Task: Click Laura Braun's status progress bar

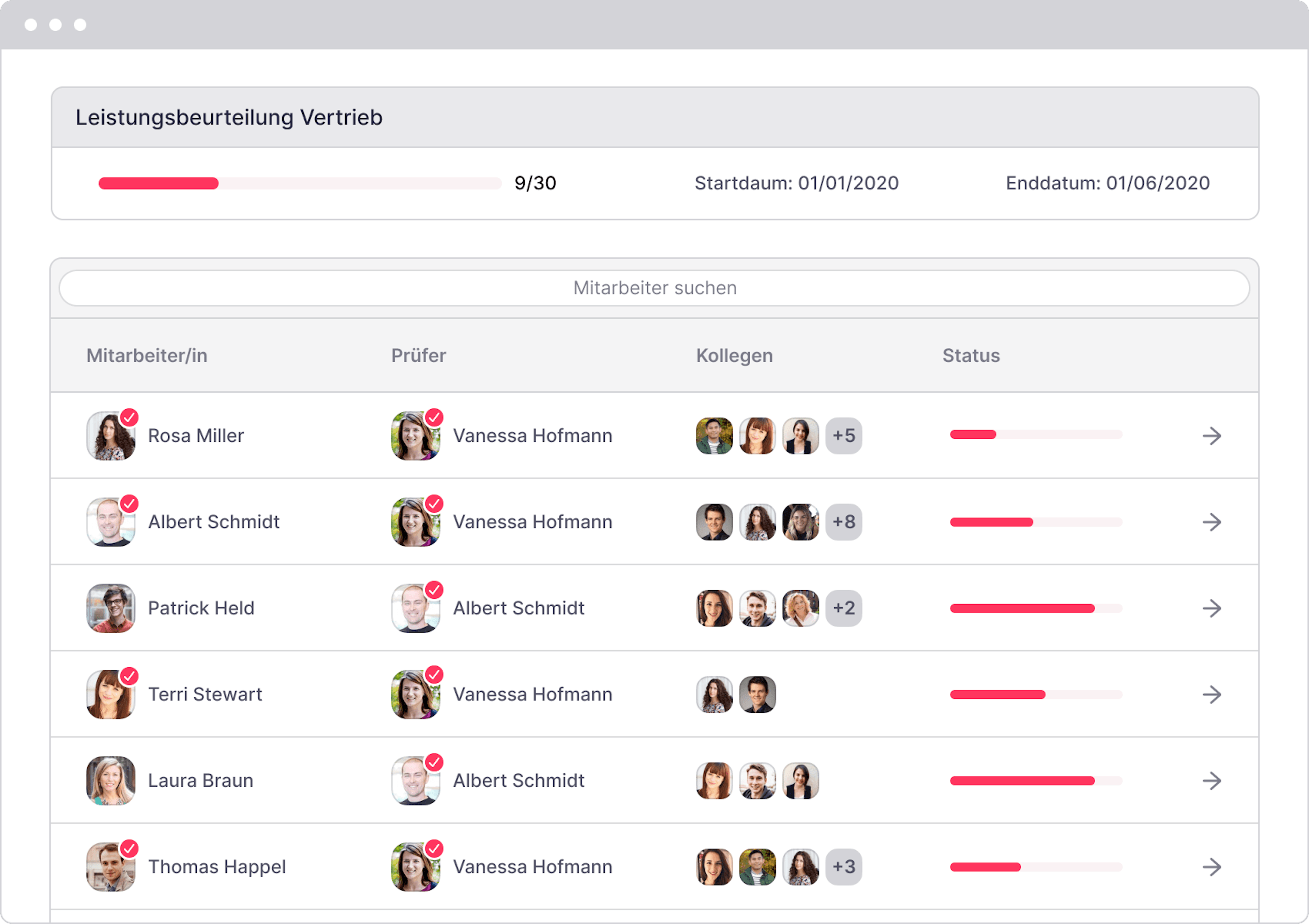Action: [x=1036, y=781]
